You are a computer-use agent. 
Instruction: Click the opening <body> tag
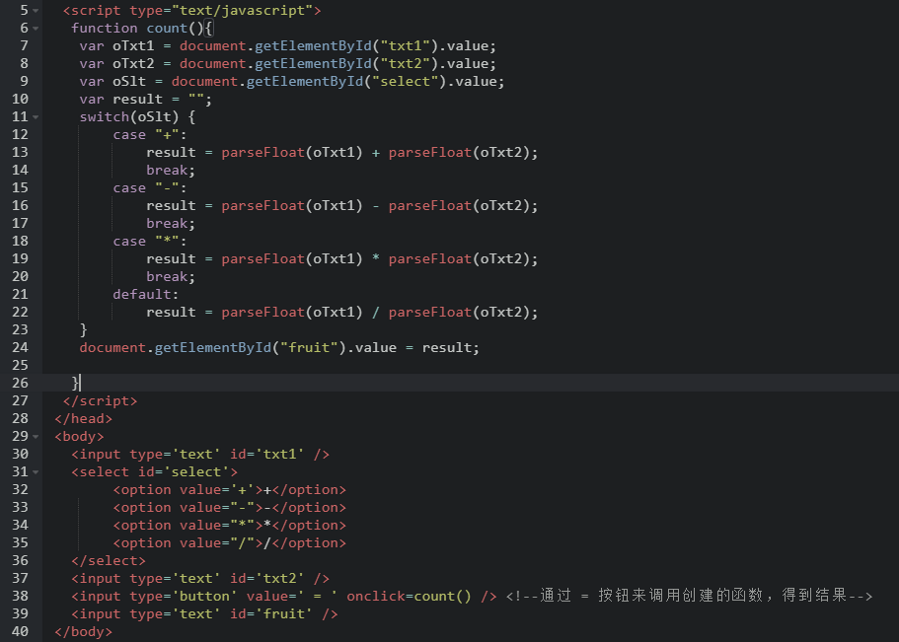79,437
